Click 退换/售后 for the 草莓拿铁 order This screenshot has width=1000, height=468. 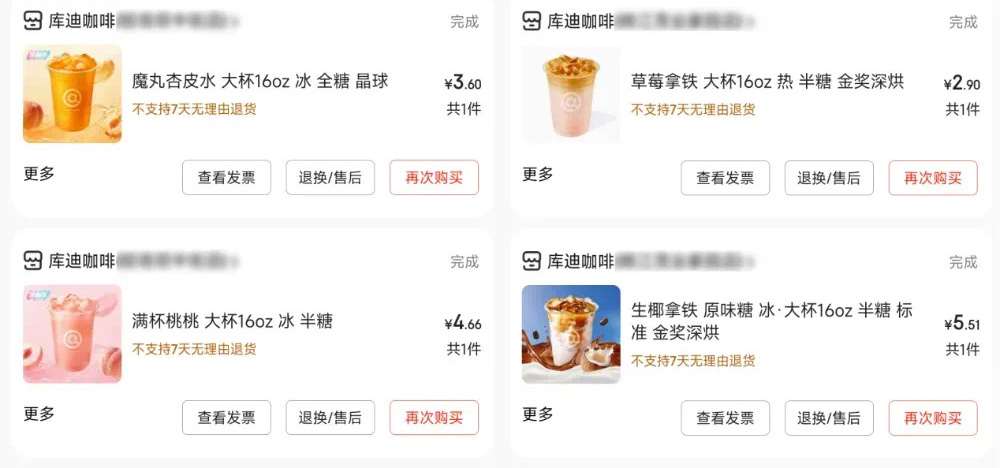828,177
